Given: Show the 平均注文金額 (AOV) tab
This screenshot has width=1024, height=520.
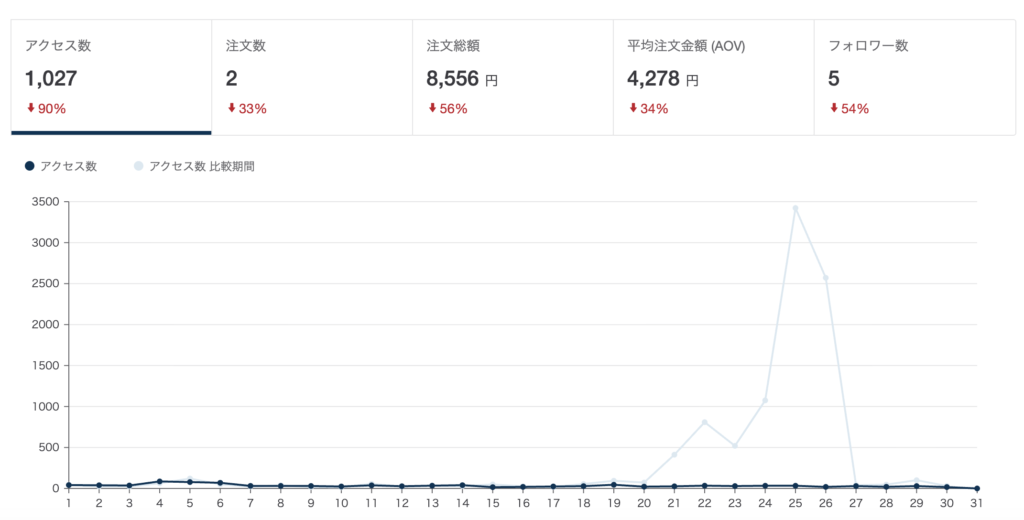Looking at the screenshot, I should 714,77.
